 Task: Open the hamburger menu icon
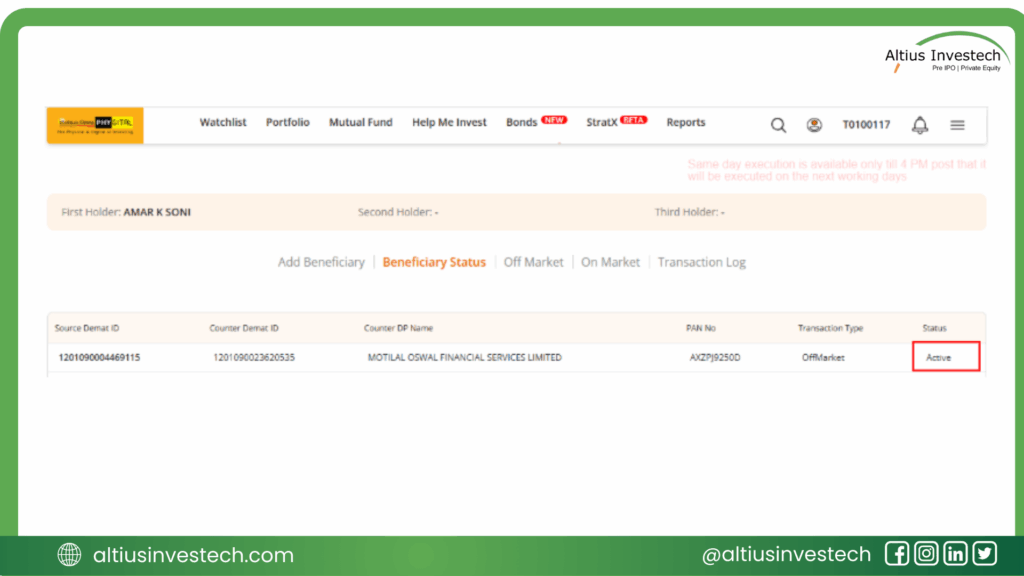[957, 125]
